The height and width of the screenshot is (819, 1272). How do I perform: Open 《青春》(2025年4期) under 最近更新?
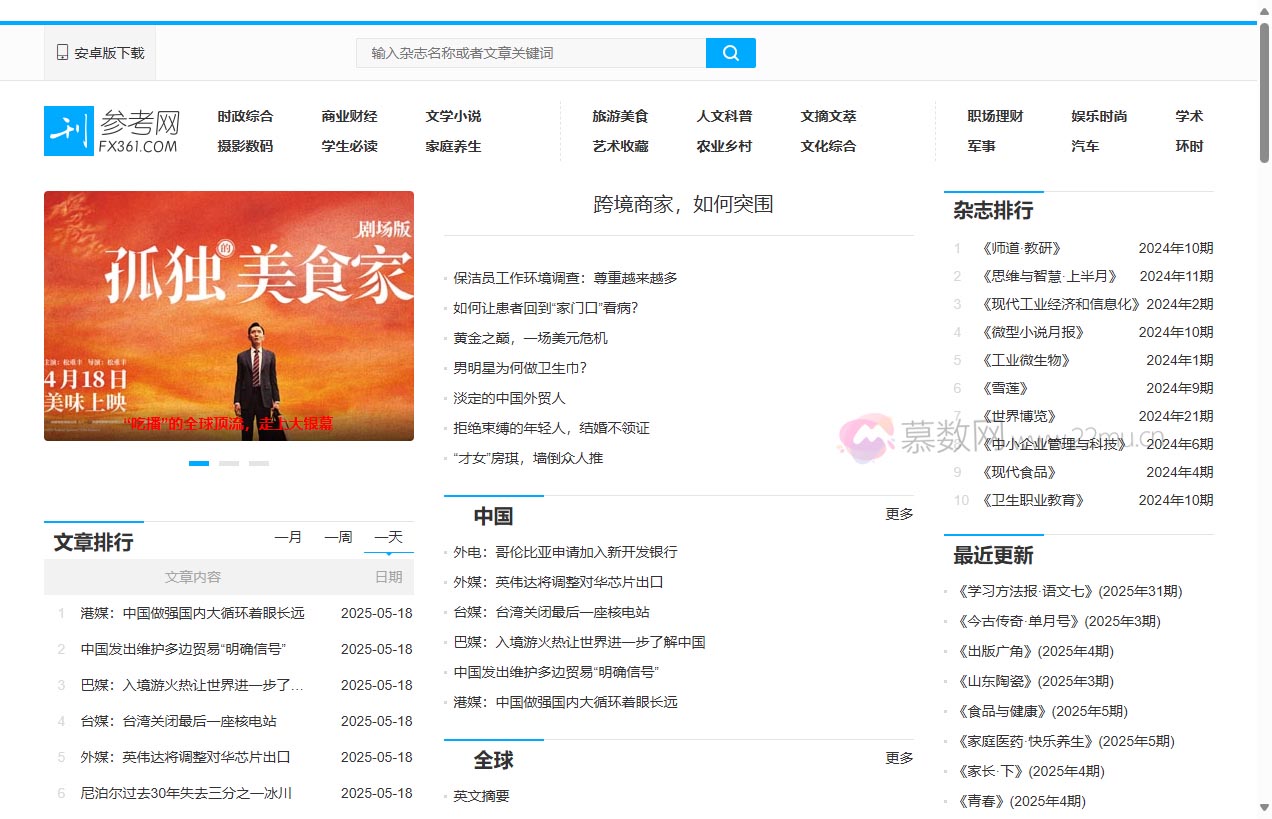pyautogui.click(x=1024, y=800)
